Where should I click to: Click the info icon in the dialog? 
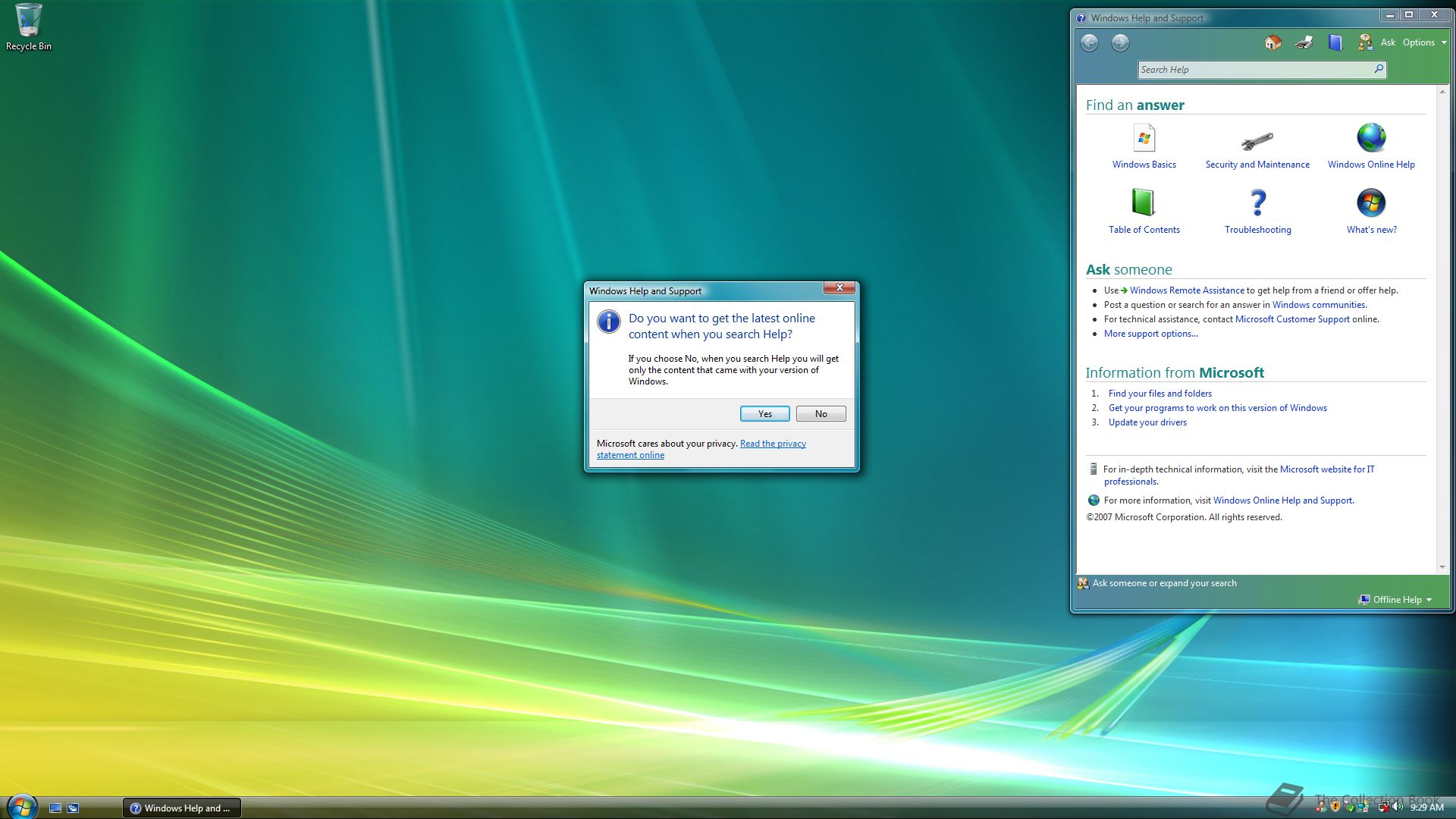tap(608, 322)
